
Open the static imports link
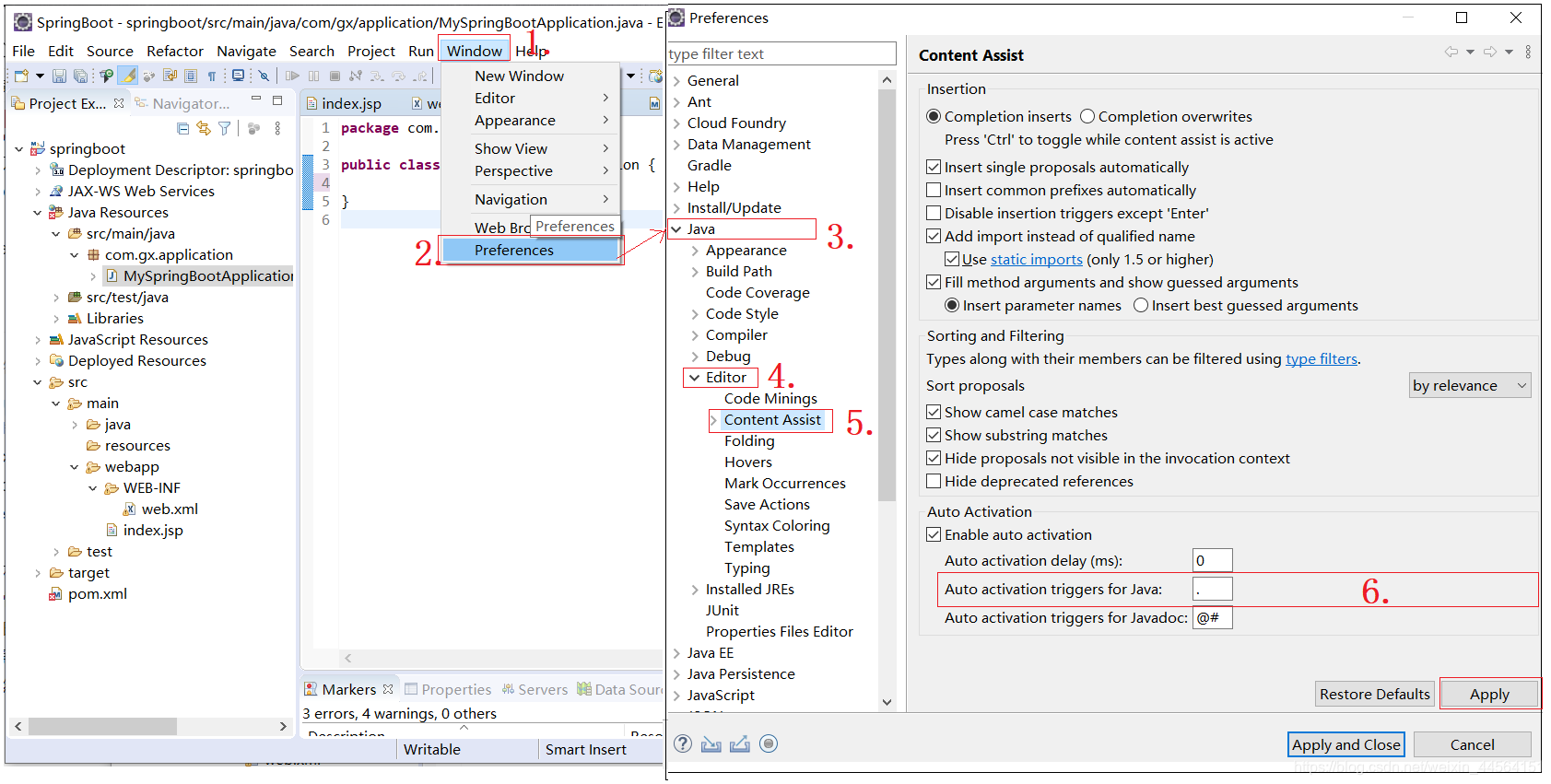[x=1037, y=259]
